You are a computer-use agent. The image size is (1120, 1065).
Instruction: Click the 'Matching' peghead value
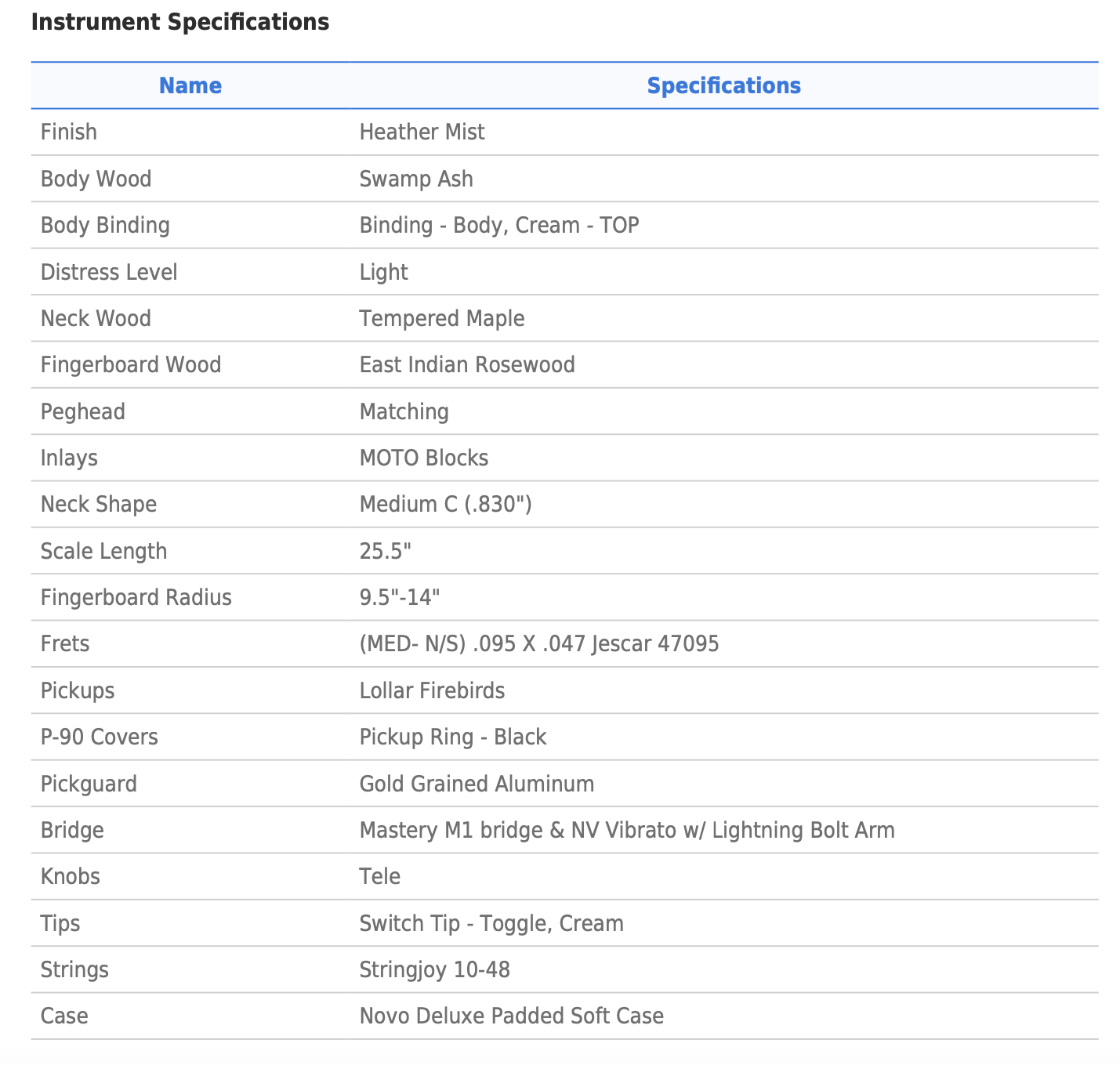404,411
